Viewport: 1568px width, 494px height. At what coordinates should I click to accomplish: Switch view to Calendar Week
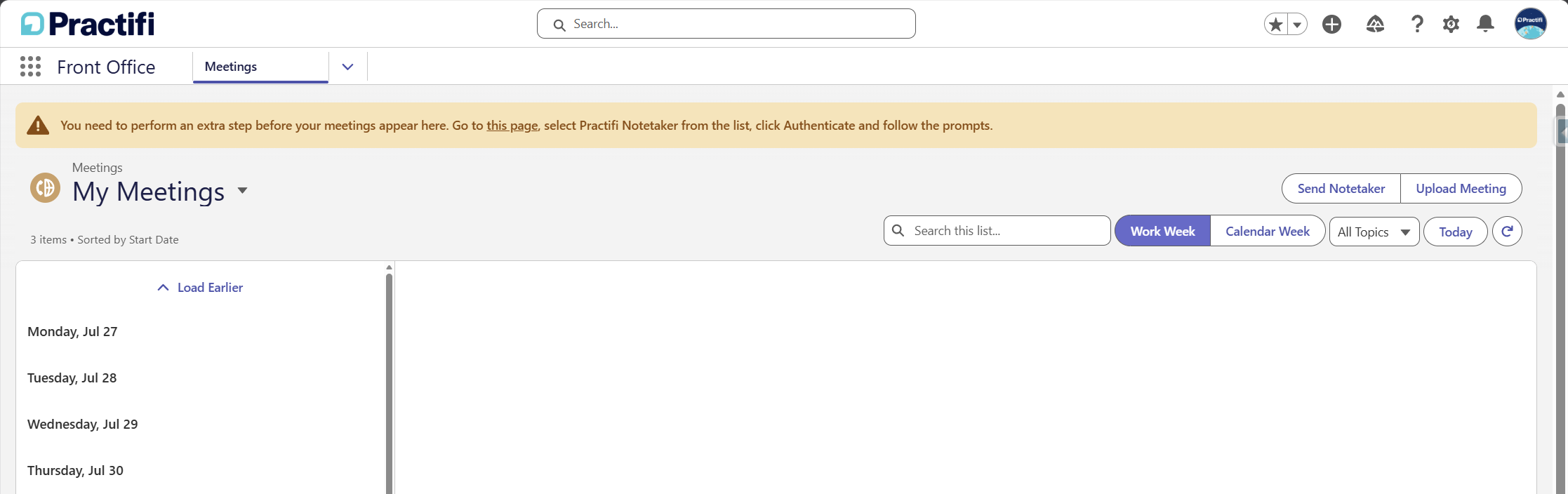(1268, 231)
